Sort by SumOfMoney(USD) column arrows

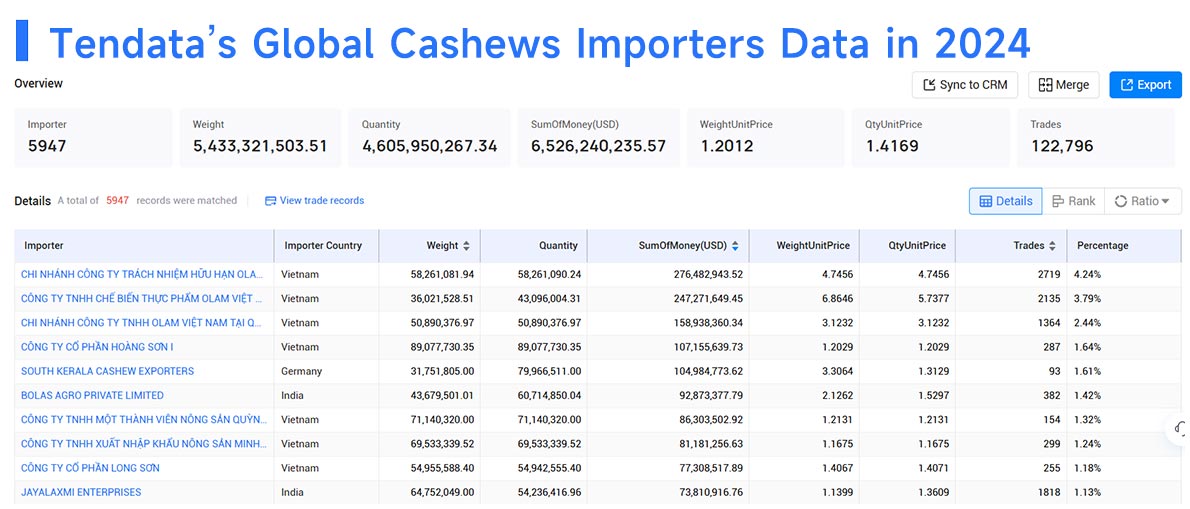point(735,246)
